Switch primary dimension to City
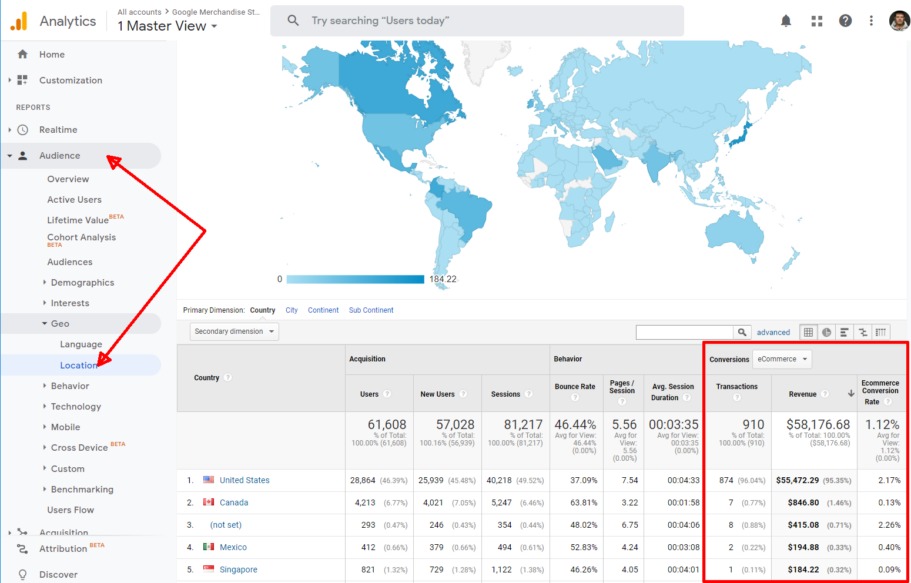911x583 pixels. tap(291, 310)
